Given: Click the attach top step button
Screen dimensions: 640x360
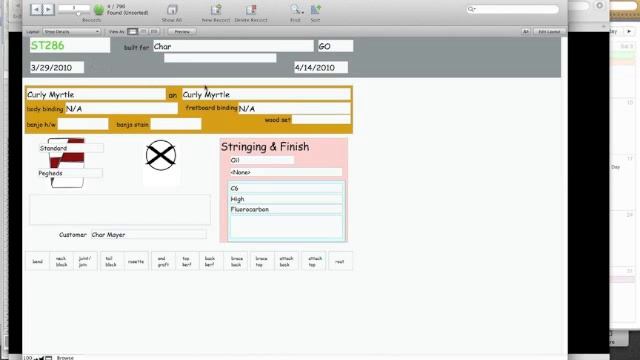Looking at the screenshot, I should point(314,261).
